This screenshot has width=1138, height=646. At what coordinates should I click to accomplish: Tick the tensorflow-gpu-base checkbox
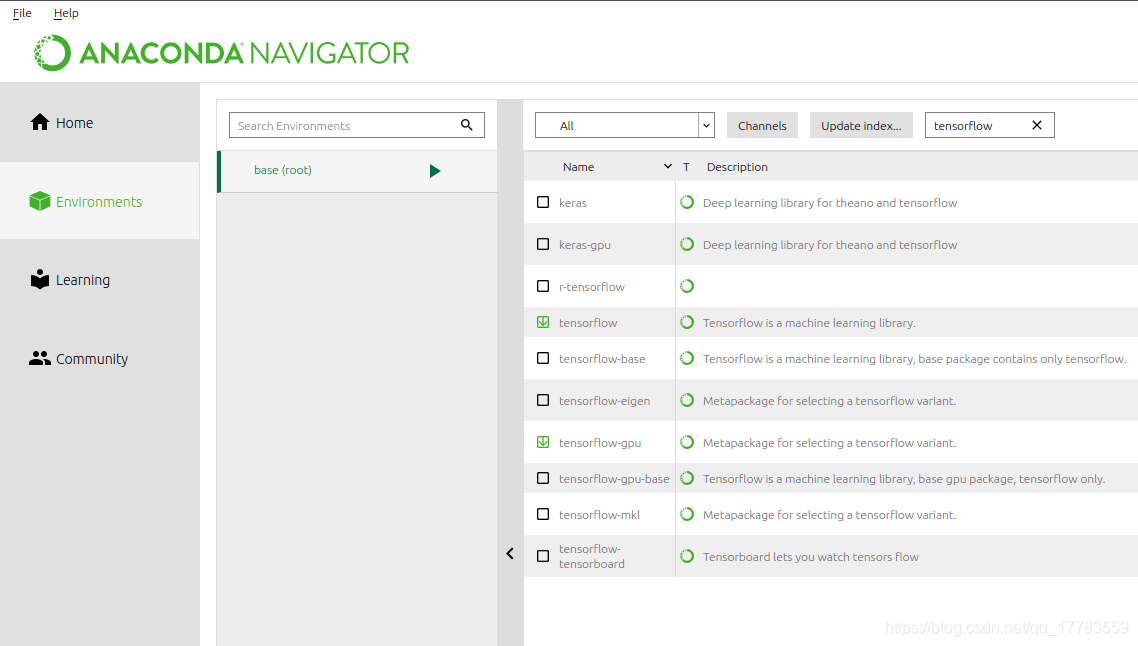pos(543,478)
